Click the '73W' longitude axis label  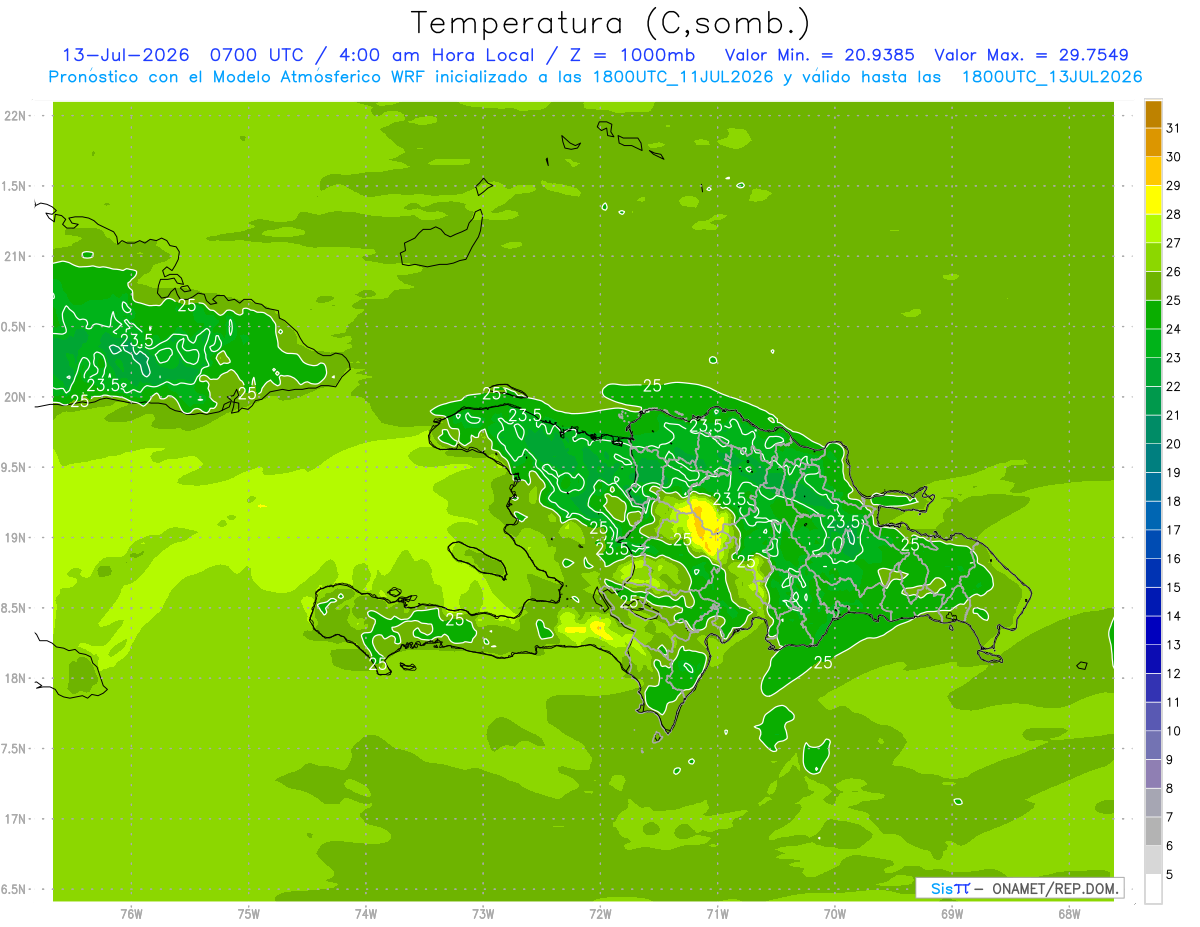(x=483, y=914)
